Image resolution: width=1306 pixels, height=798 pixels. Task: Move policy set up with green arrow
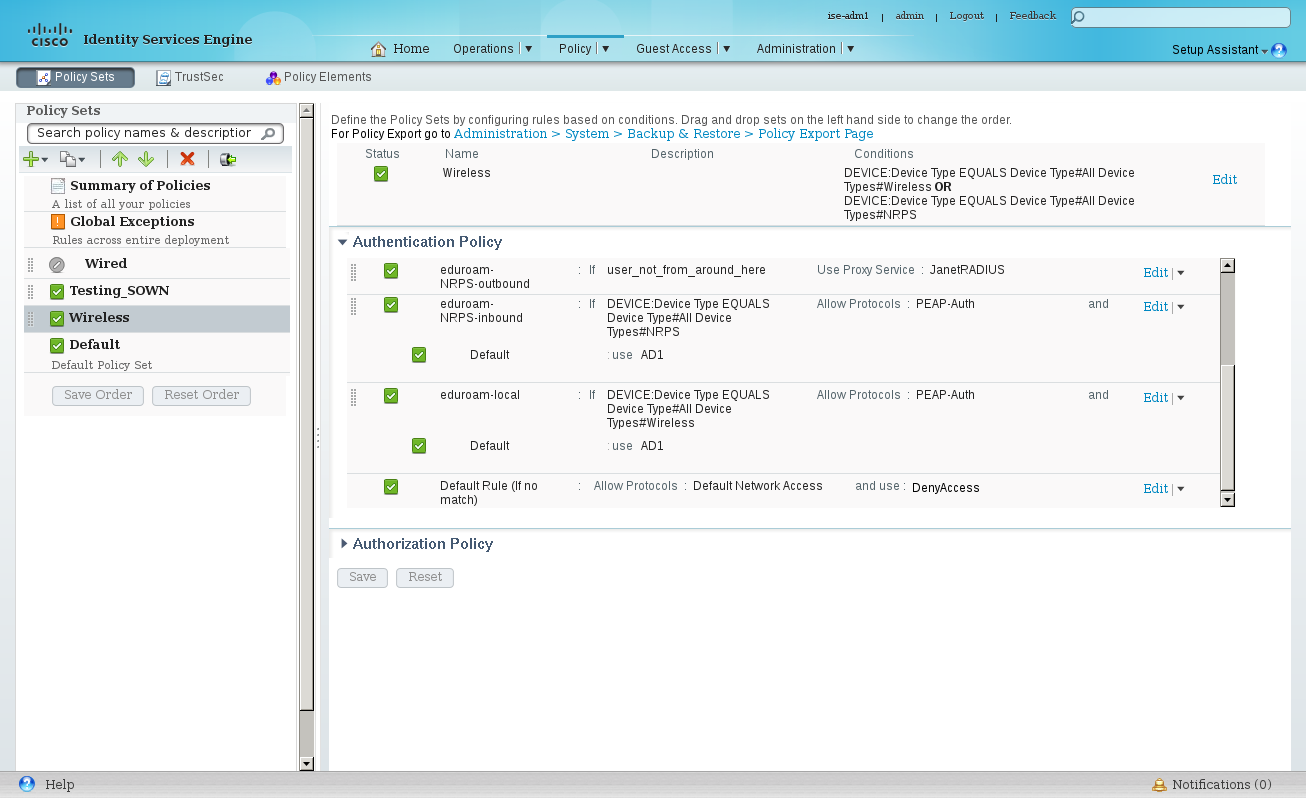click(x=120, y=159)
